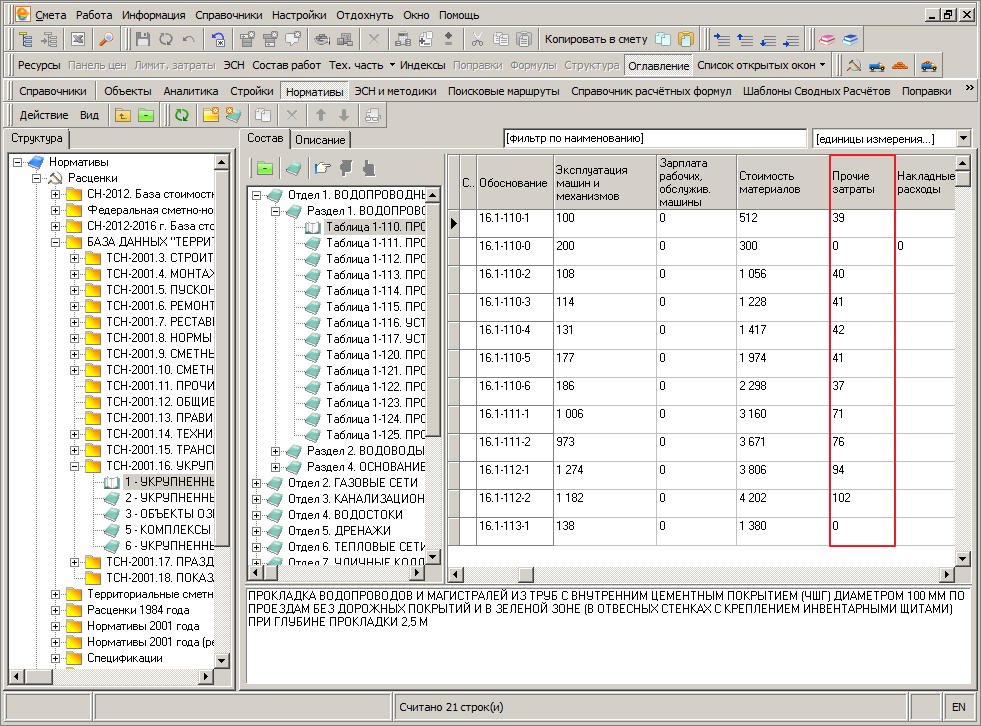Click the green refresh arrows icon
This screenshot has height=726, width=981.
(181, 115)
